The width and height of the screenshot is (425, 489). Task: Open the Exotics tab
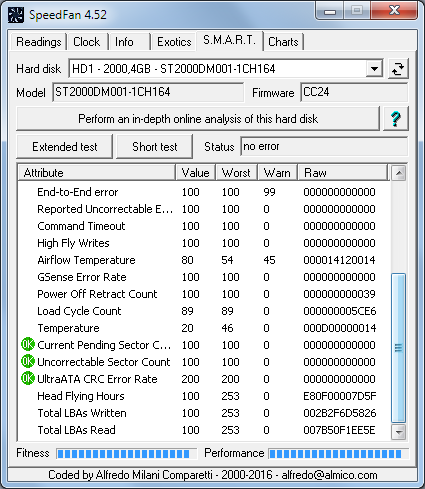(174, 42)
